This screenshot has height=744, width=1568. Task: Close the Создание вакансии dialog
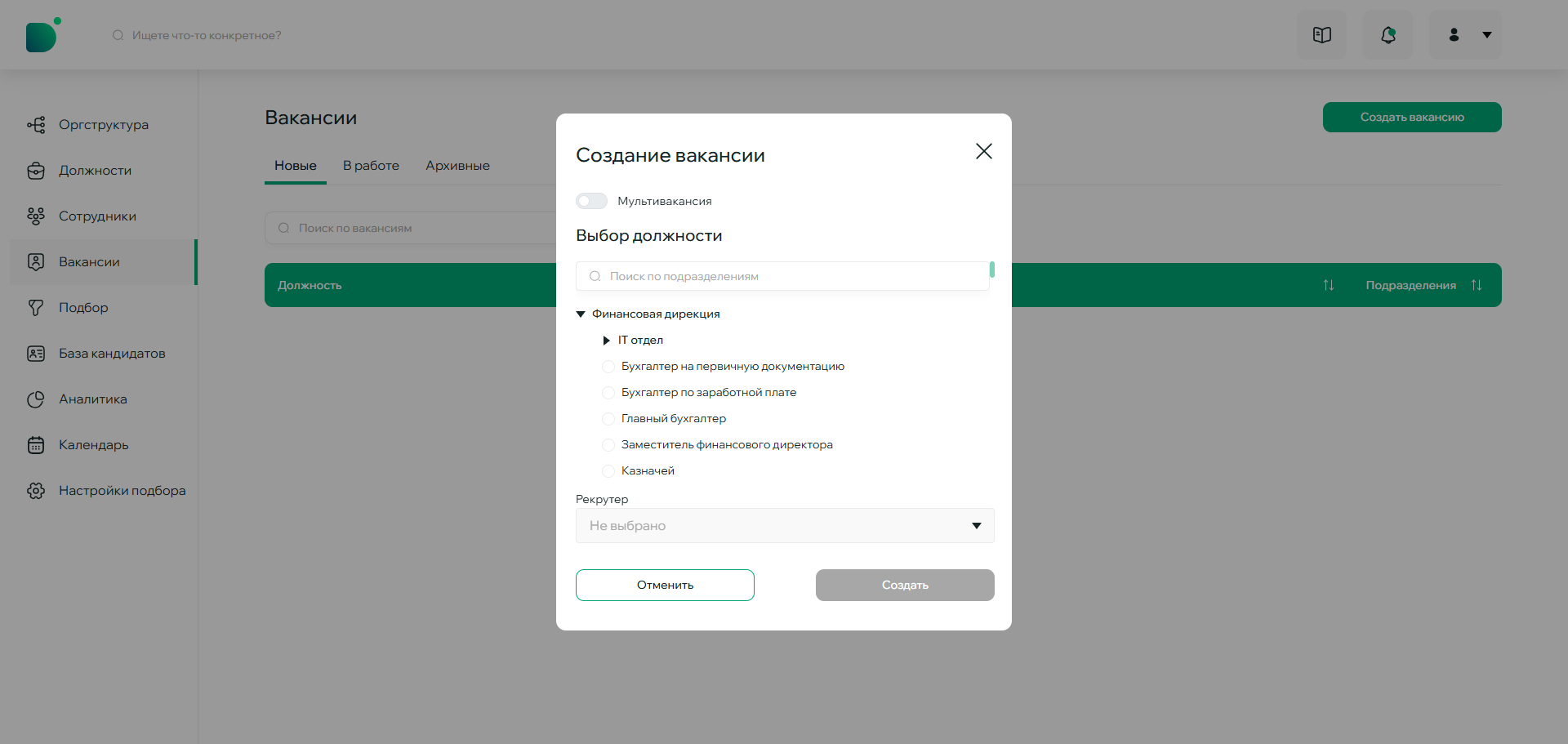pos(984,151)
